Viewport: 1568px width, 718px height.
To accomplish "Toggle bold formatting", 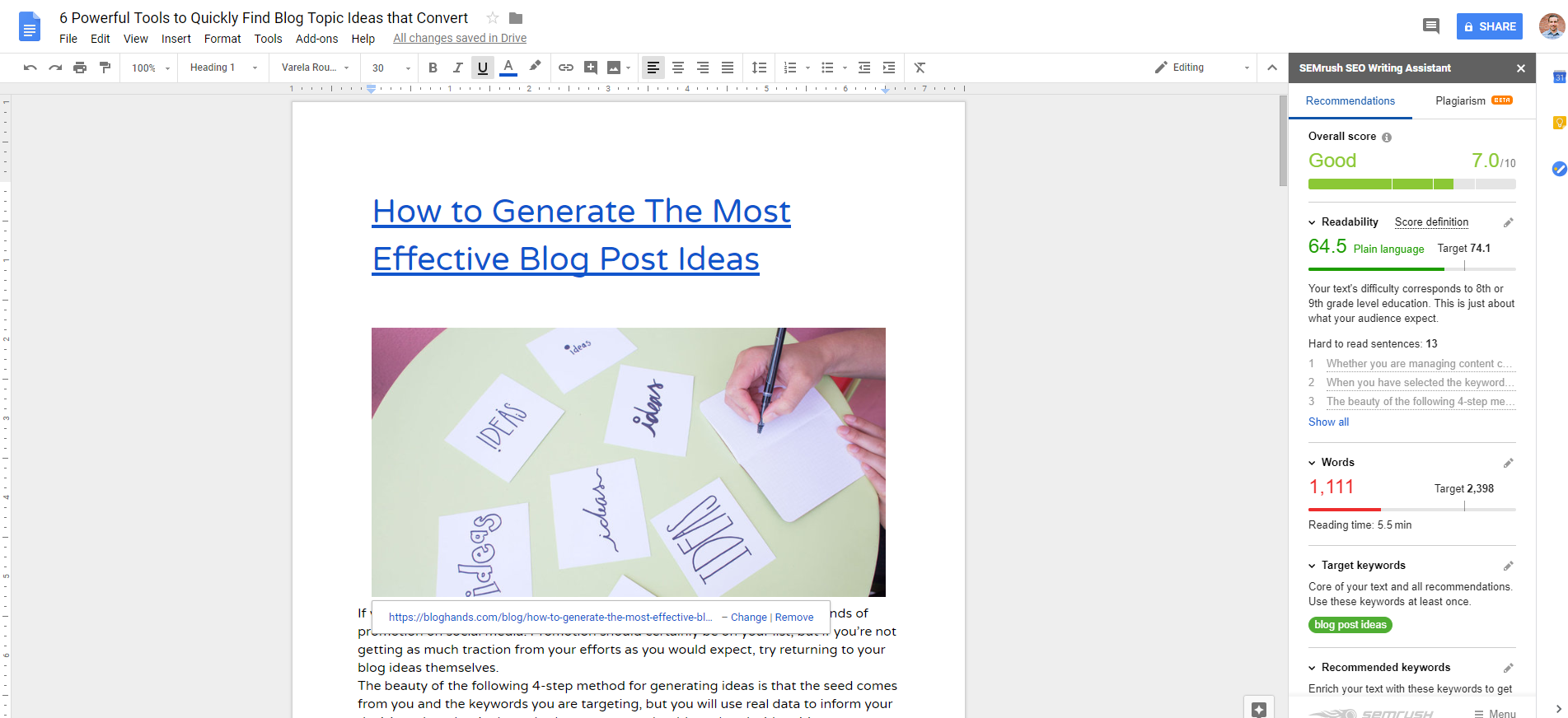I will 433,68.
